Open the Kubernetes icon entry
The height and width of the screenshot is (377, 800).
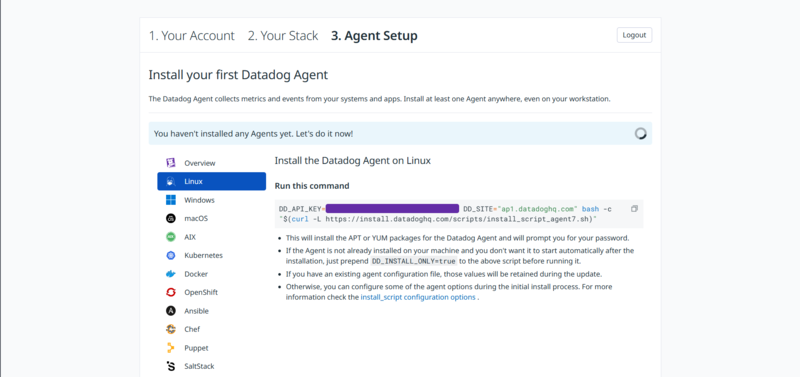171,256
